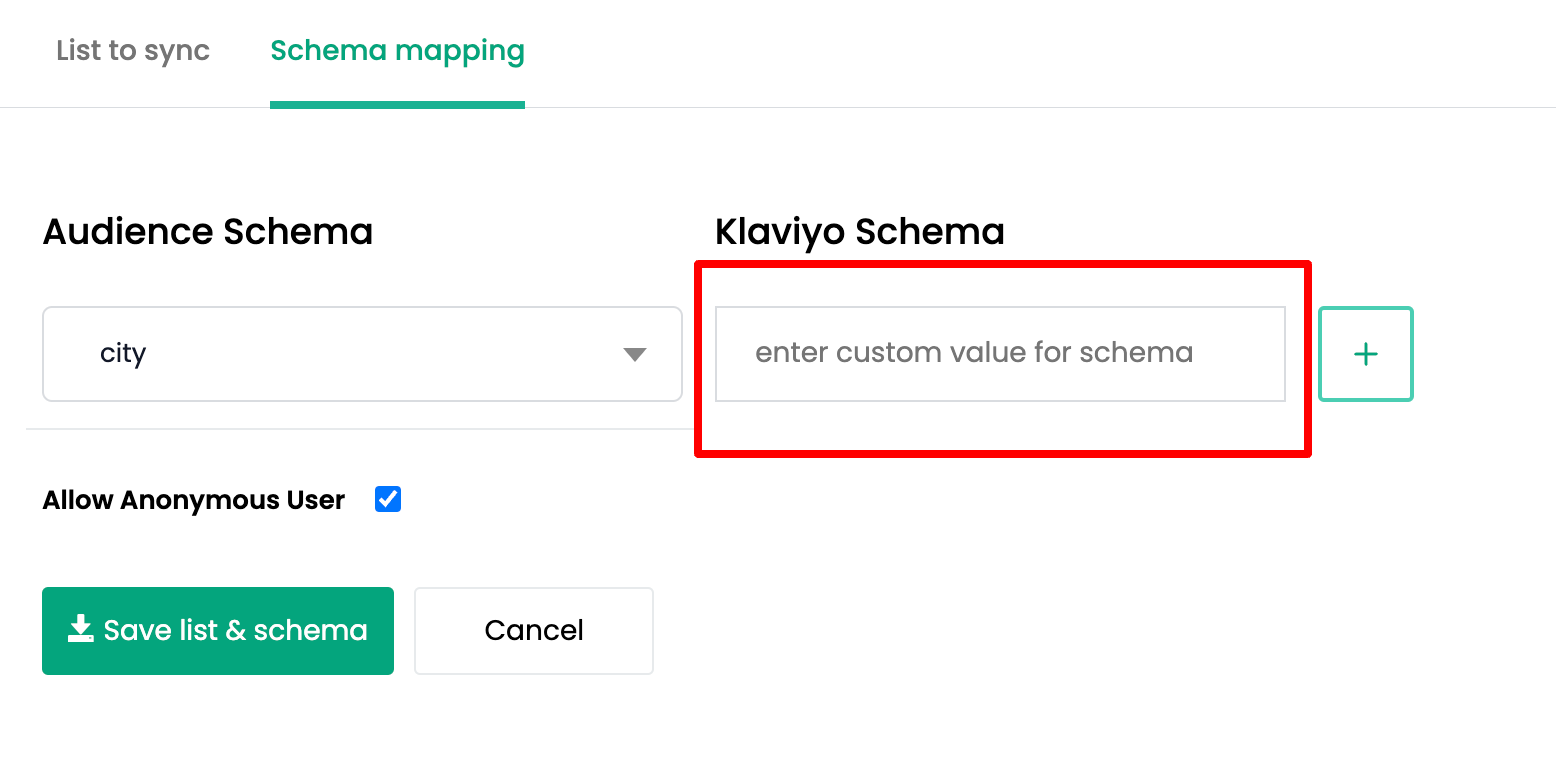This screenshot has width=1556, height=758.
Task: Click the custom value input for Klaviyo Schema
Action: [x=999, y=353]
